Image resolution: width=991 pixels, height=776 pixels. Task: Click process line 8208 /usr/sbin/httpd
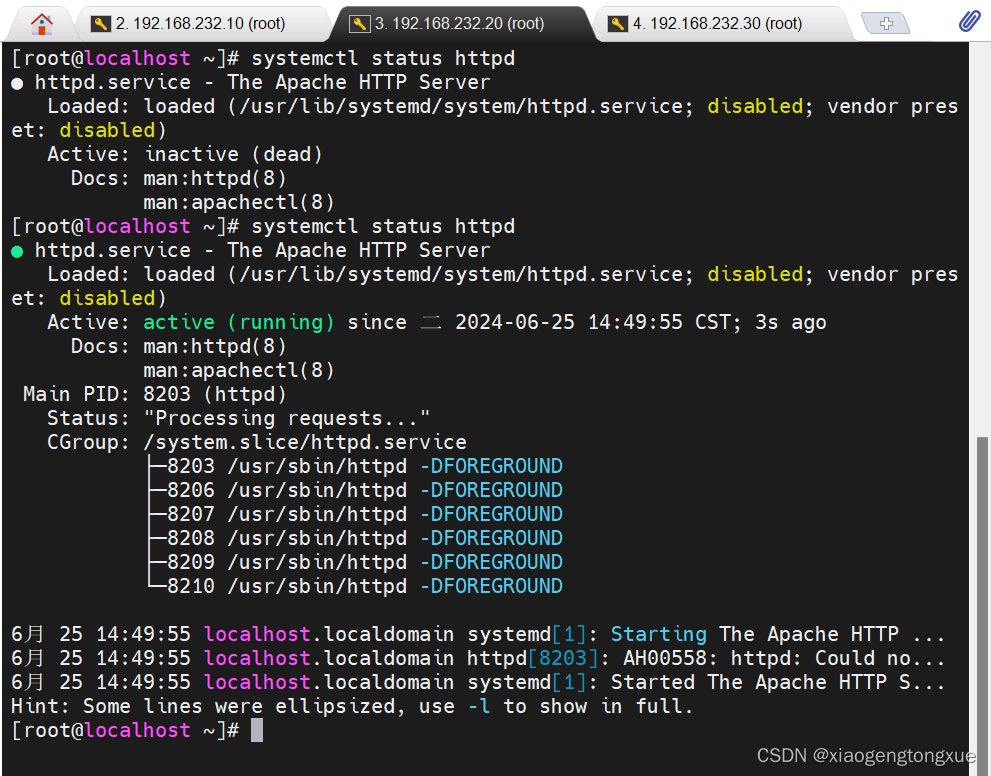(355, 538)
